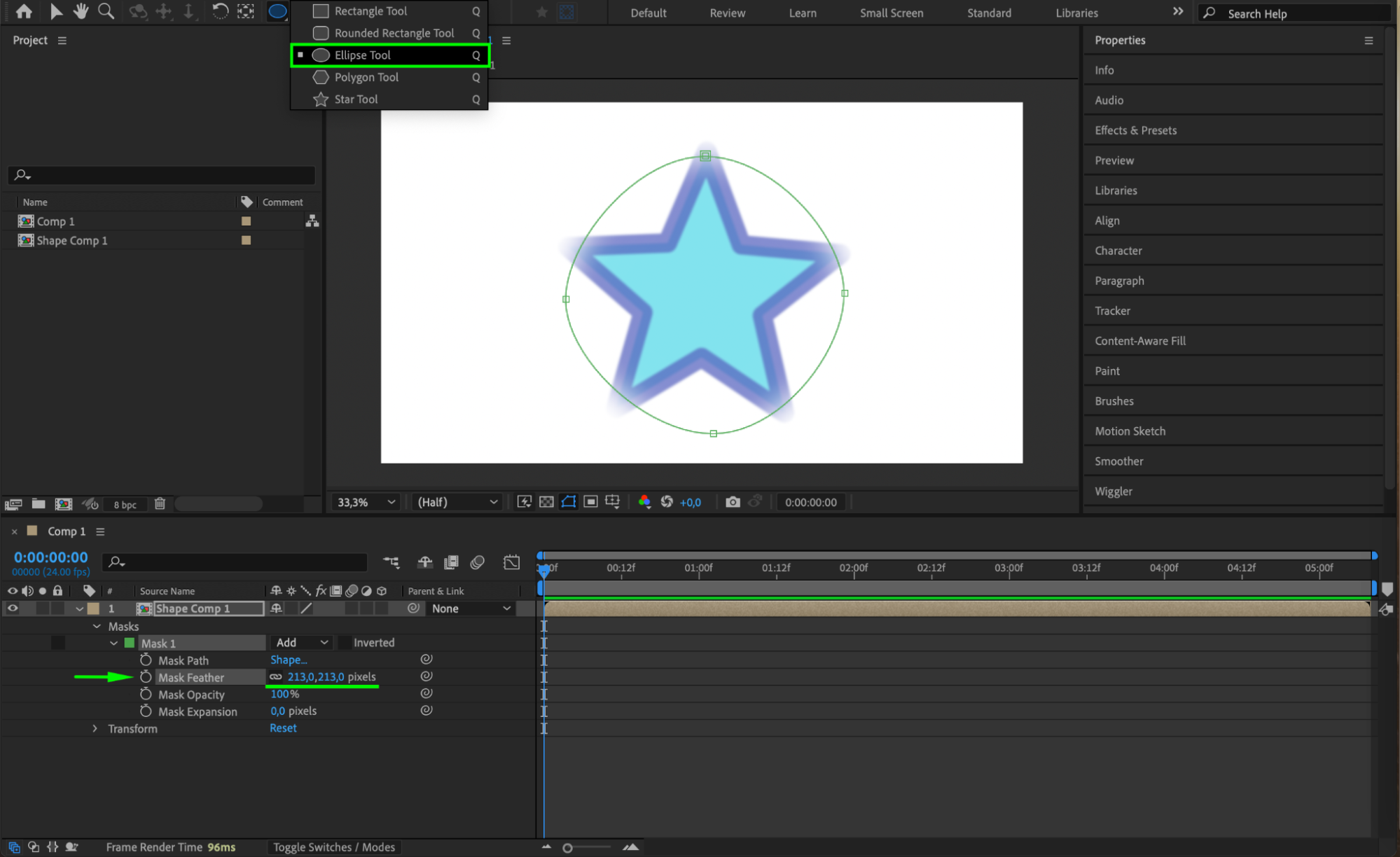The height and width of the screenshot is (857, 1400).
Task: Toggle the Mask Feather constrain link
Action: (x=276, y=677)
